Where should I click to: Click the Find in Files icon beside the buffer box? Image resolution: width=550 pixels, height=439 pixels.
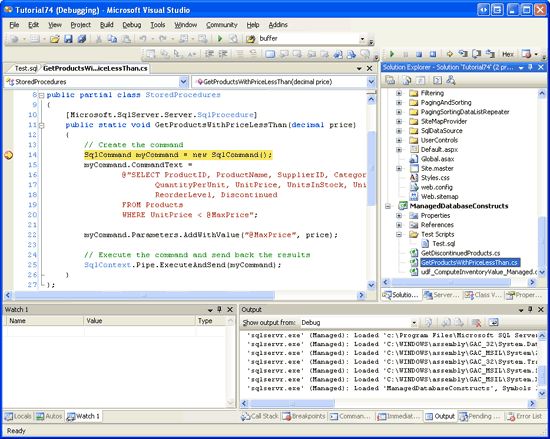tap(250, 39)
